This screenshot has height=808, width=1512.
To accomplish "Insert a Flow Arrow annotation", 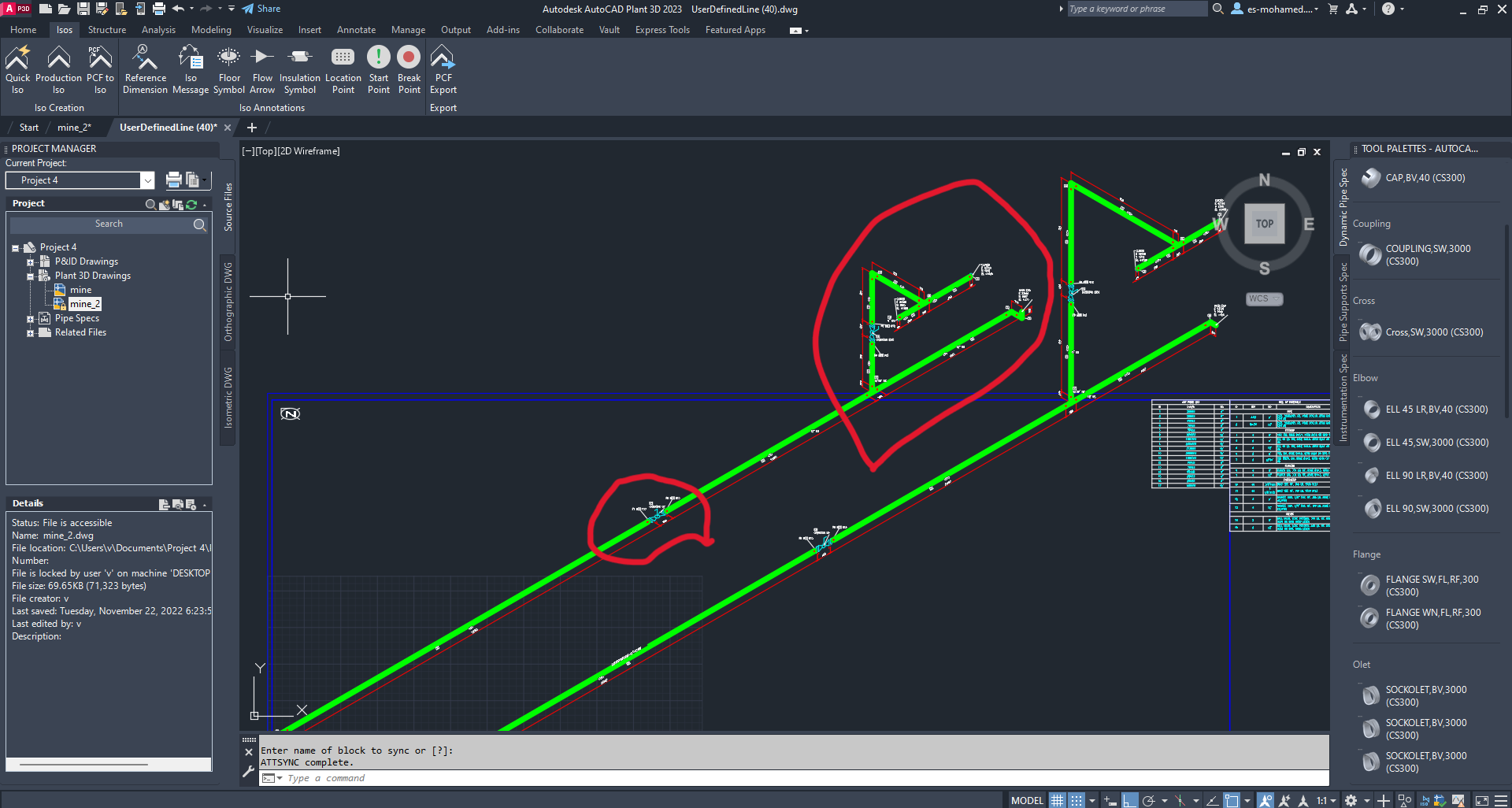I will pos(262,68).
